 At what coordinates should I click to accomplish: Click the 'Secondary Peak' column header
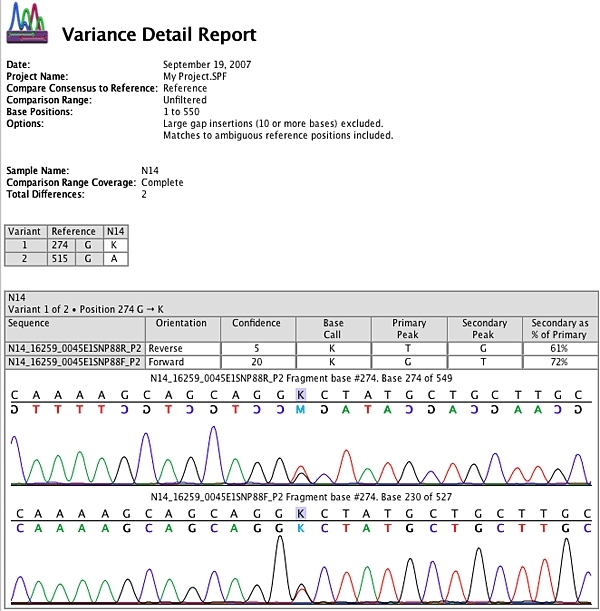pyautogui.click(x=485, y=328)
